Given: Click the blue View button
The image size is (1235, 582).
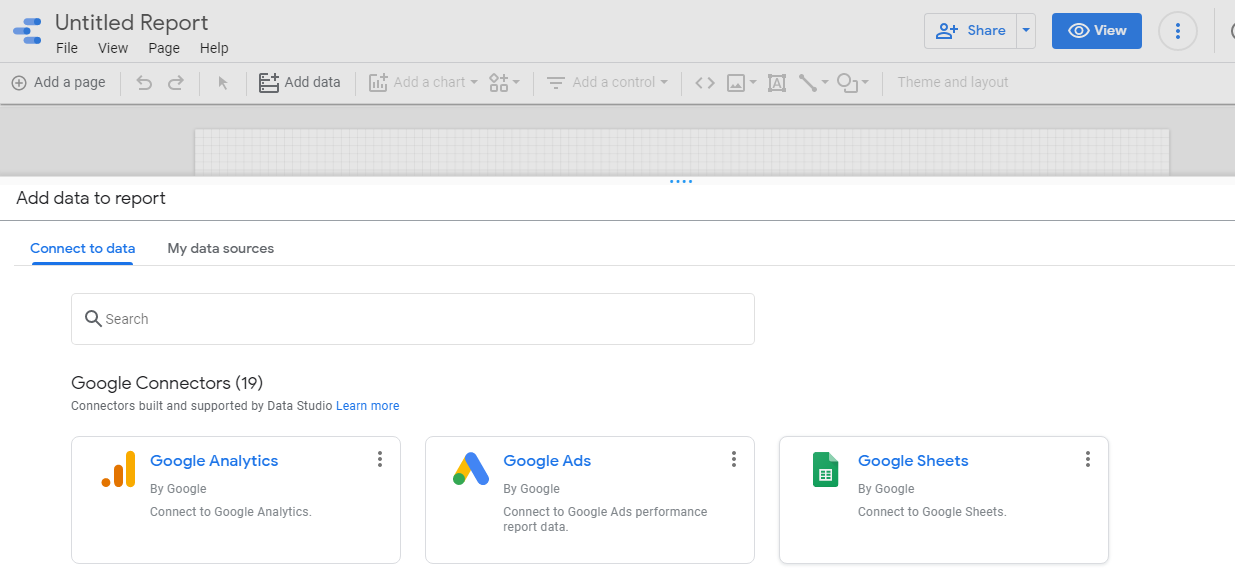Looking at the screenshot, I should pyautogui.click(x=1096, y=31).
